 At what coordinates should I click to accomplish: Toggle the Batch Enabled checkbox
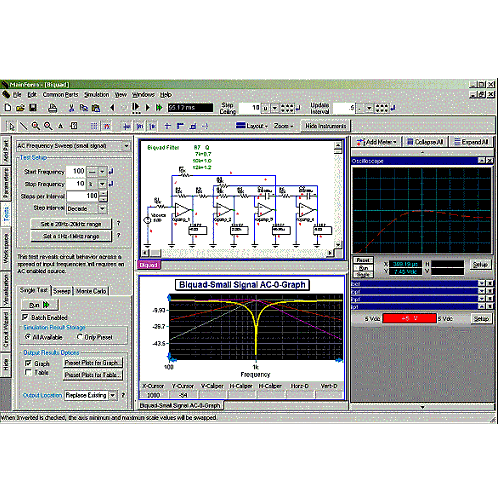coord(25,317)
